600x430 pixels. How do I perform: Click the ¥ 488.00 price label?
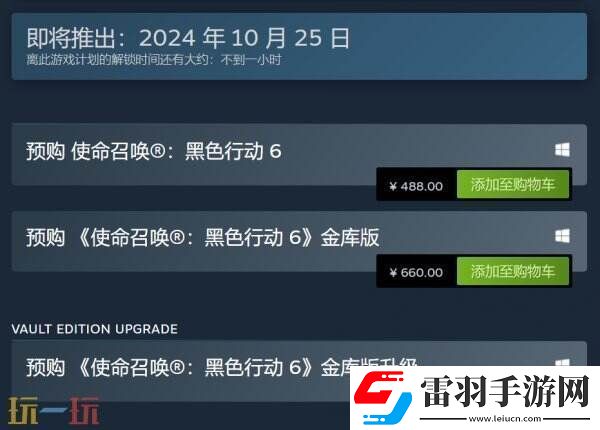pyautogui.click(x=416, y=186)
